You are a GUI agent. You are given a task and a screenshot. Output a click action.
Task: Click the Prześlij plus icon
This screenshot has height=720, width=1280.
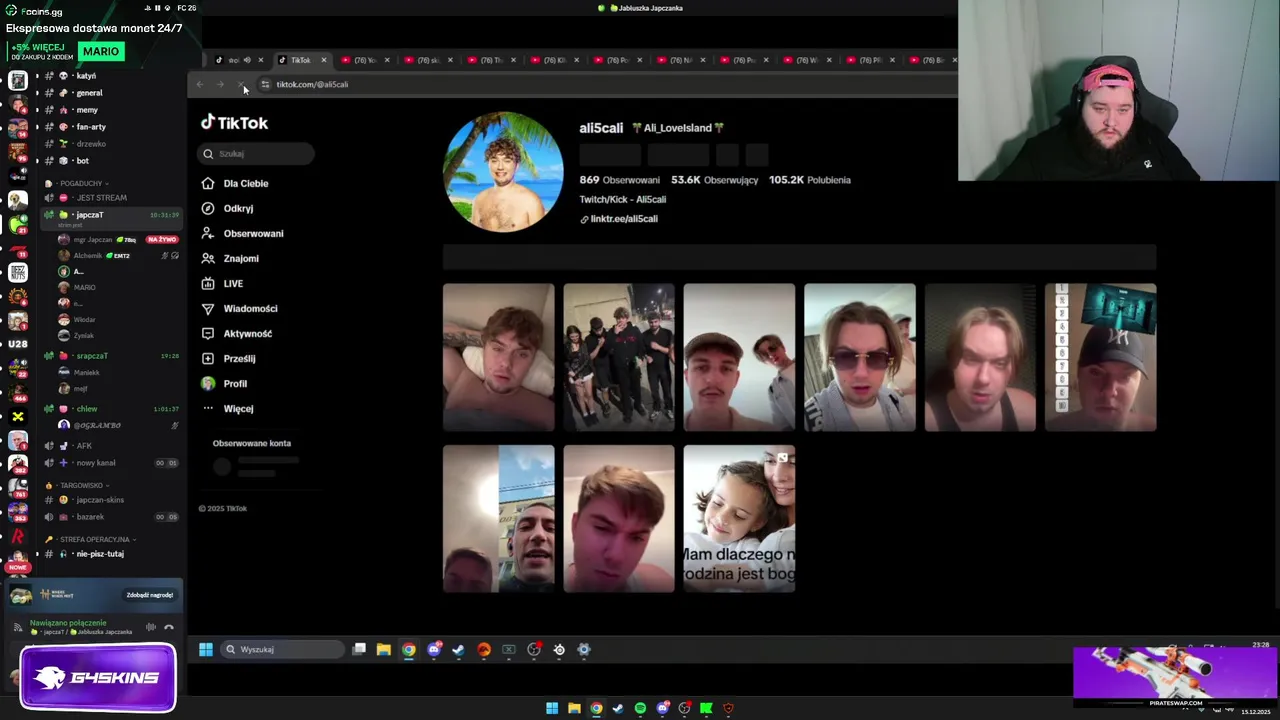[208, 359]
